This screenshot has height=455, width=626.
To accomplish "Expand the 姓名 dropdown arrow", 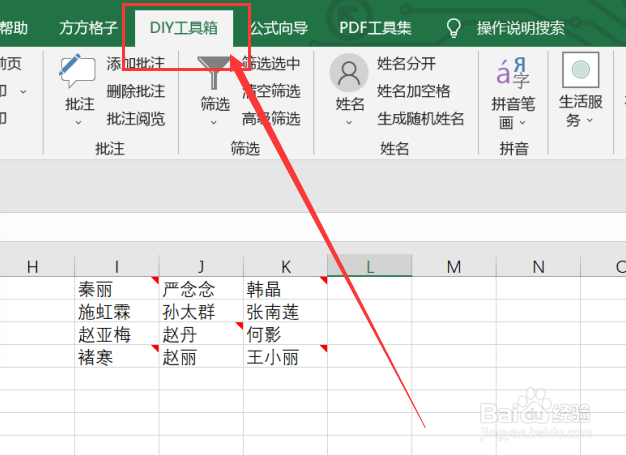I will pos(349,123).
